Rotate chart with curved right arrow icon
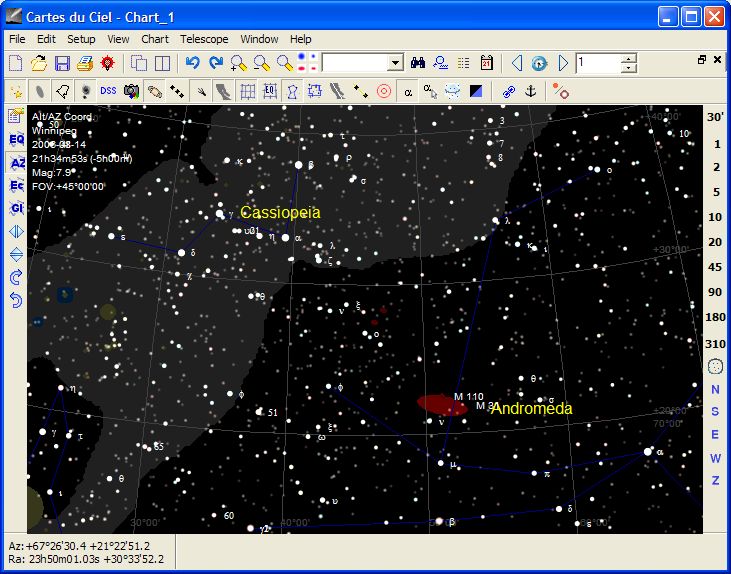 (16, 277)
